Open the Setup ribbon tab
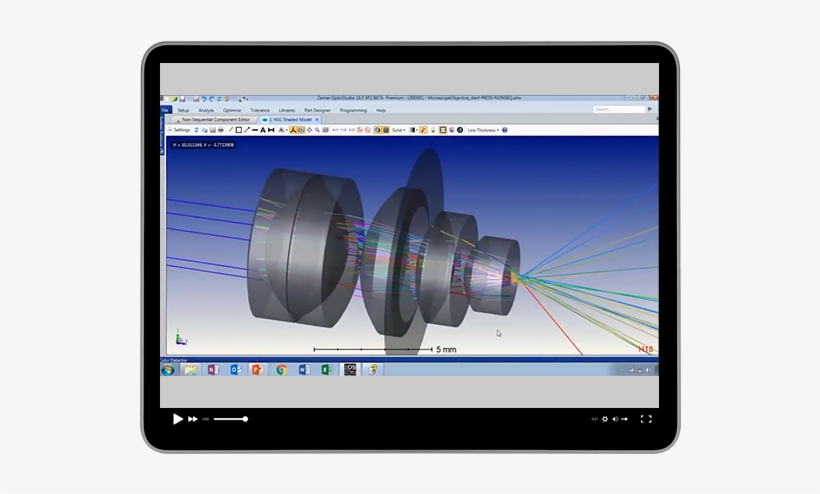 [x=183, y=110]
